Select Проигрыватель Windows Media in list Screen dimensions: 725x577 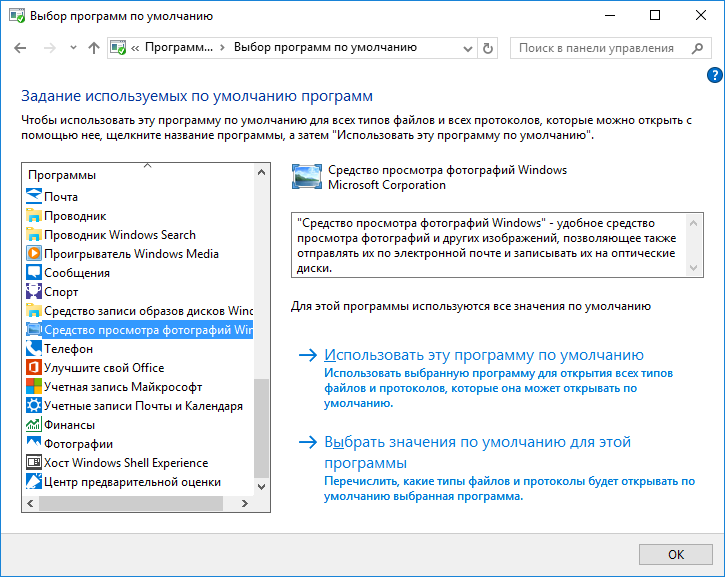pyautogui.click(x=131, y=253)
